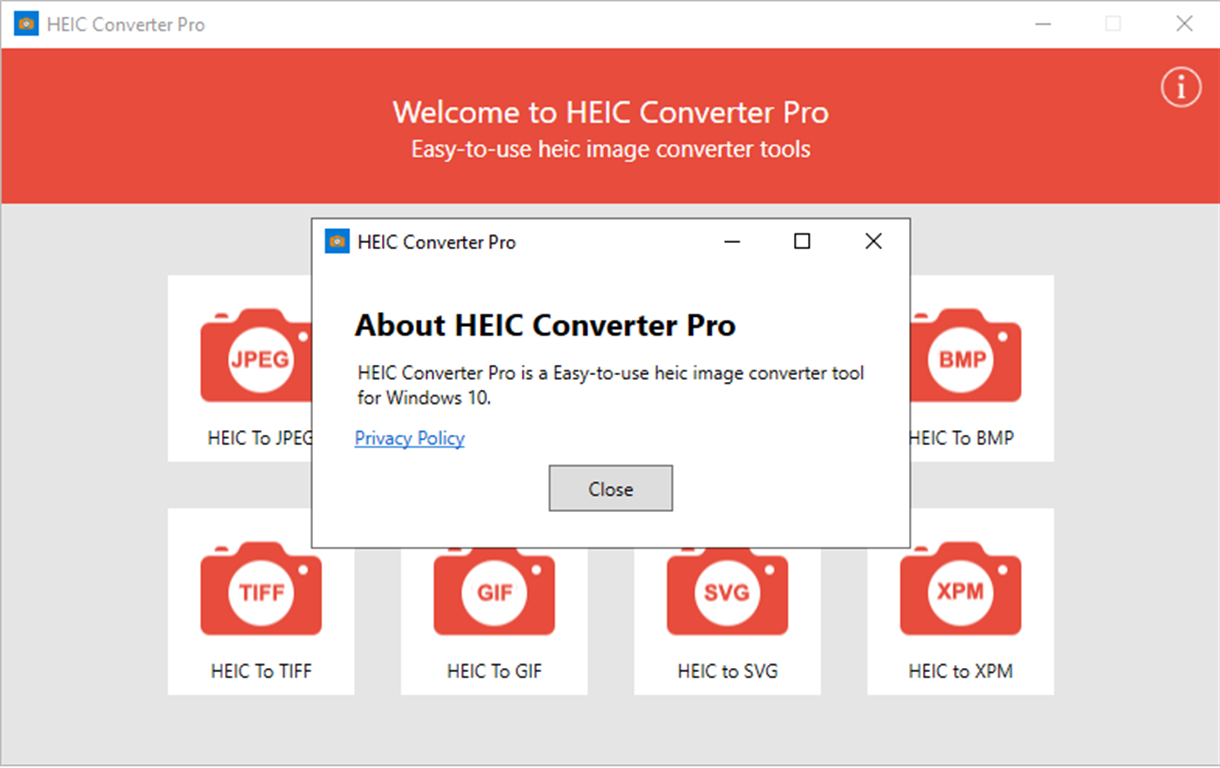
Task: Select the TIFF camera icon
Action: pyautogui.click(x=261, y=588)
